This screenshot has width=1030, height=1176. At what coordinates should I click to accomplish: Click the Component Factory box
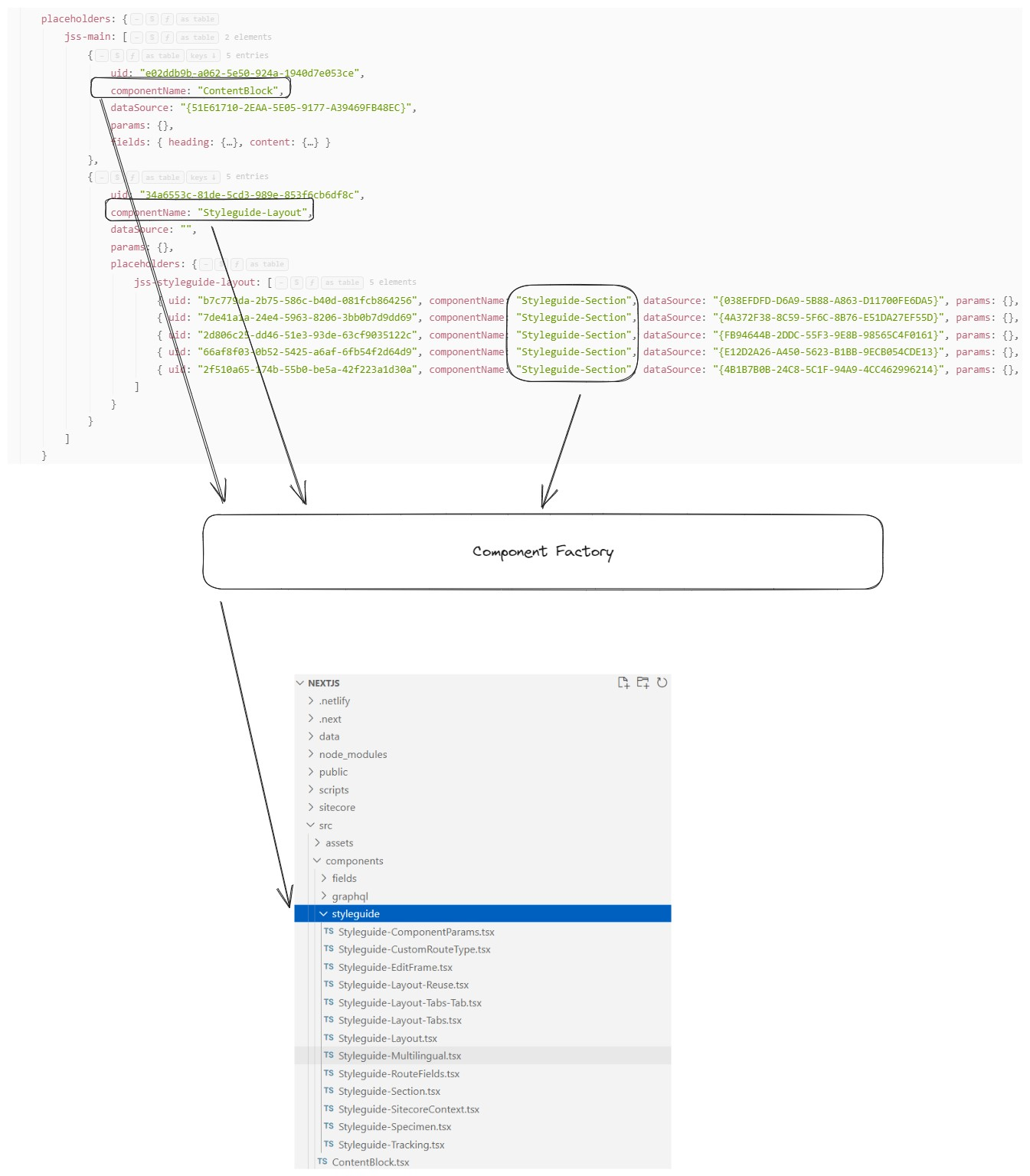[542, 552]
